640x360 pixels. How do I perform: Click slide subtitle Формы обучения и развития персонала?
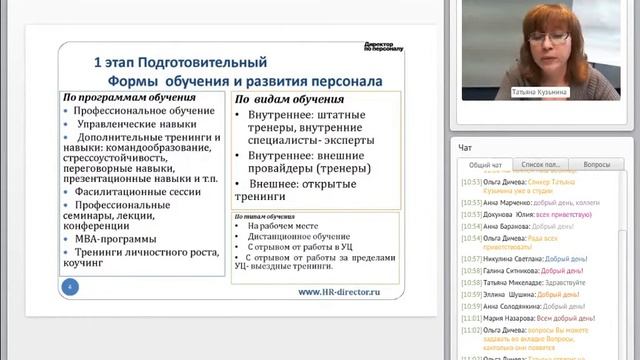pos(245,81)
